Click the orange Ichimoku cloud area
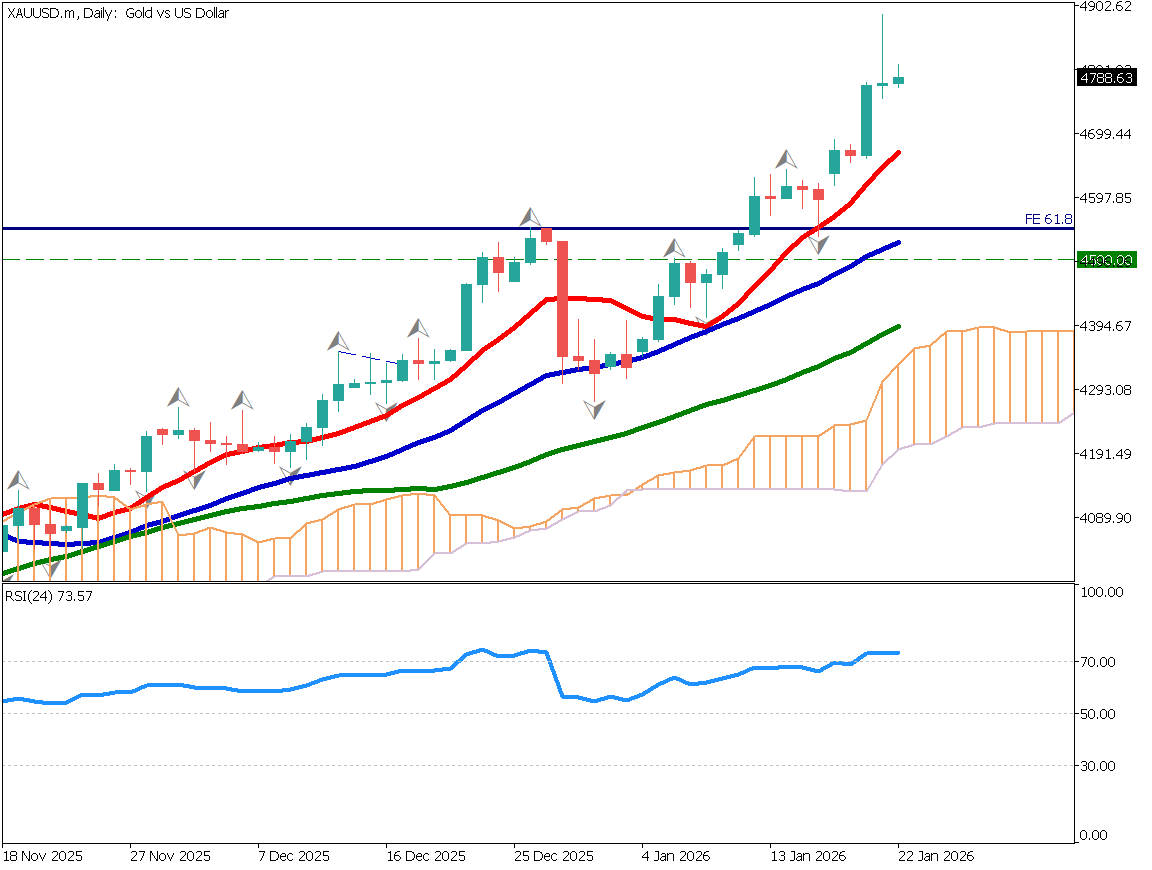Image resolution: width=1152 pixels, height=870 pixels. point(980,380)
